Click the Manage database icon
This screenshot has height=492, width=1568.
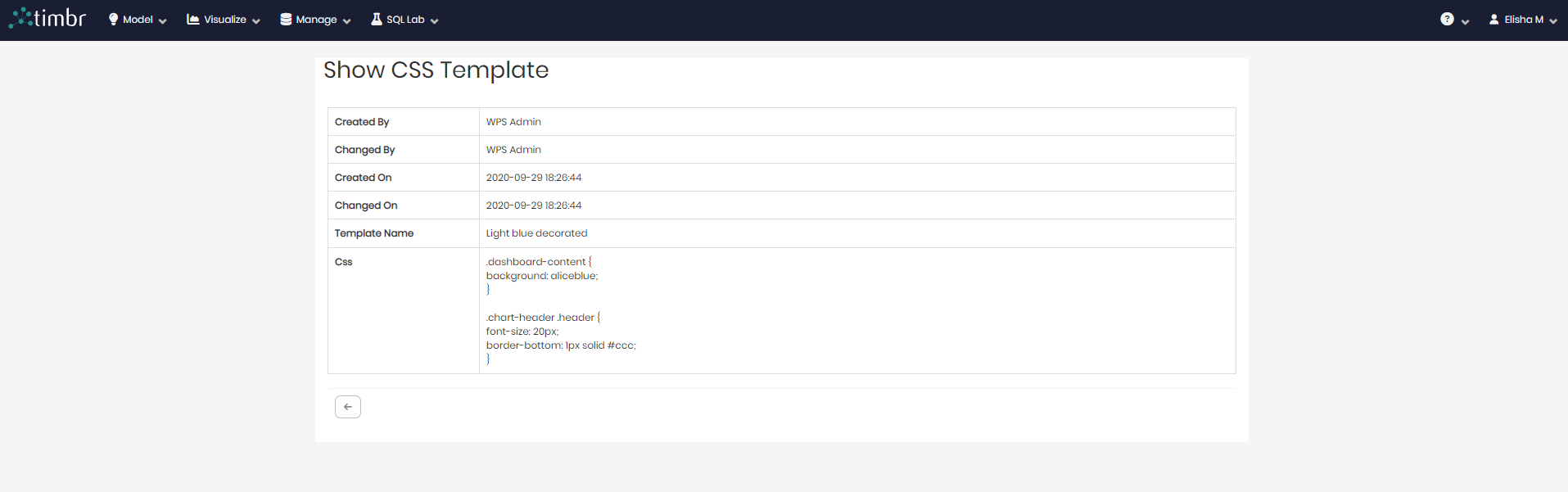[286, 20]
